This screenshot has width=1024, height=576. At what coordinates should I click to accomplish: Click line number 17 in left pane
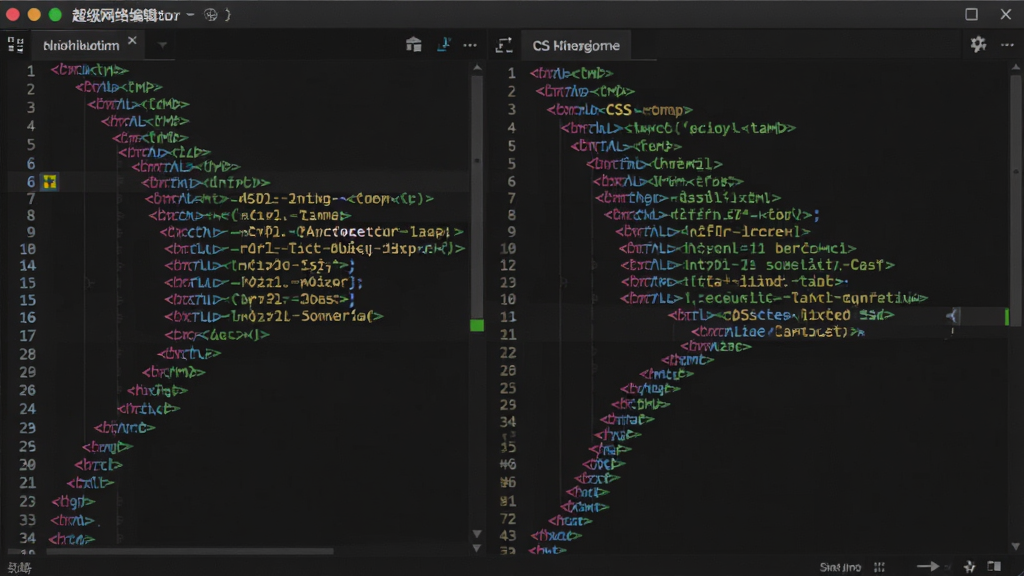pos(27,336)
